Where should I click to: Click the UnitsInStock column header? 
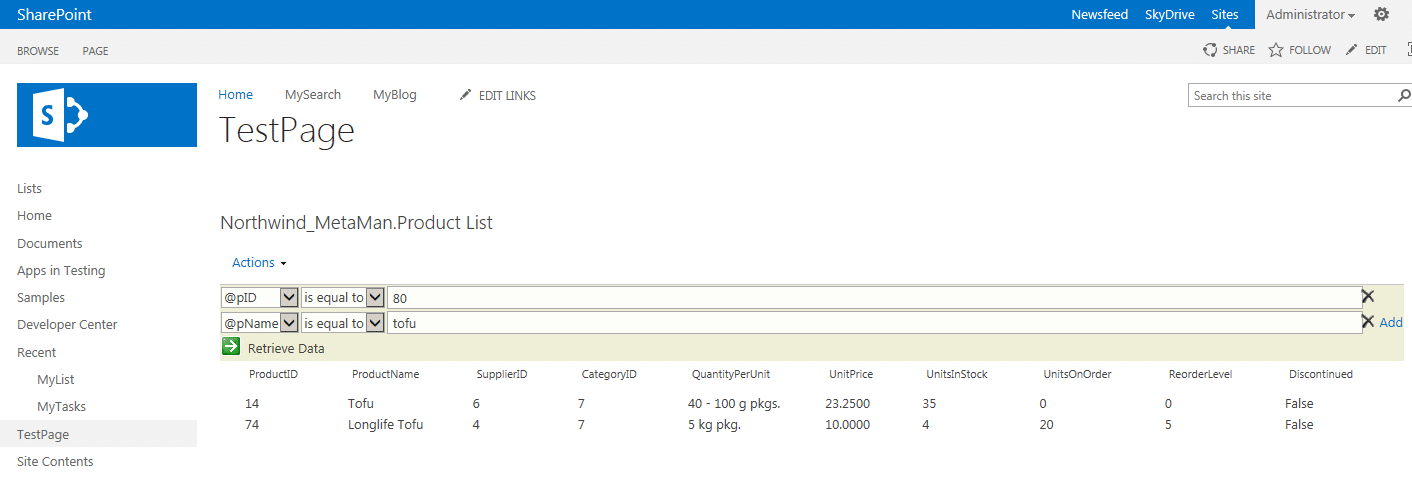957,374
